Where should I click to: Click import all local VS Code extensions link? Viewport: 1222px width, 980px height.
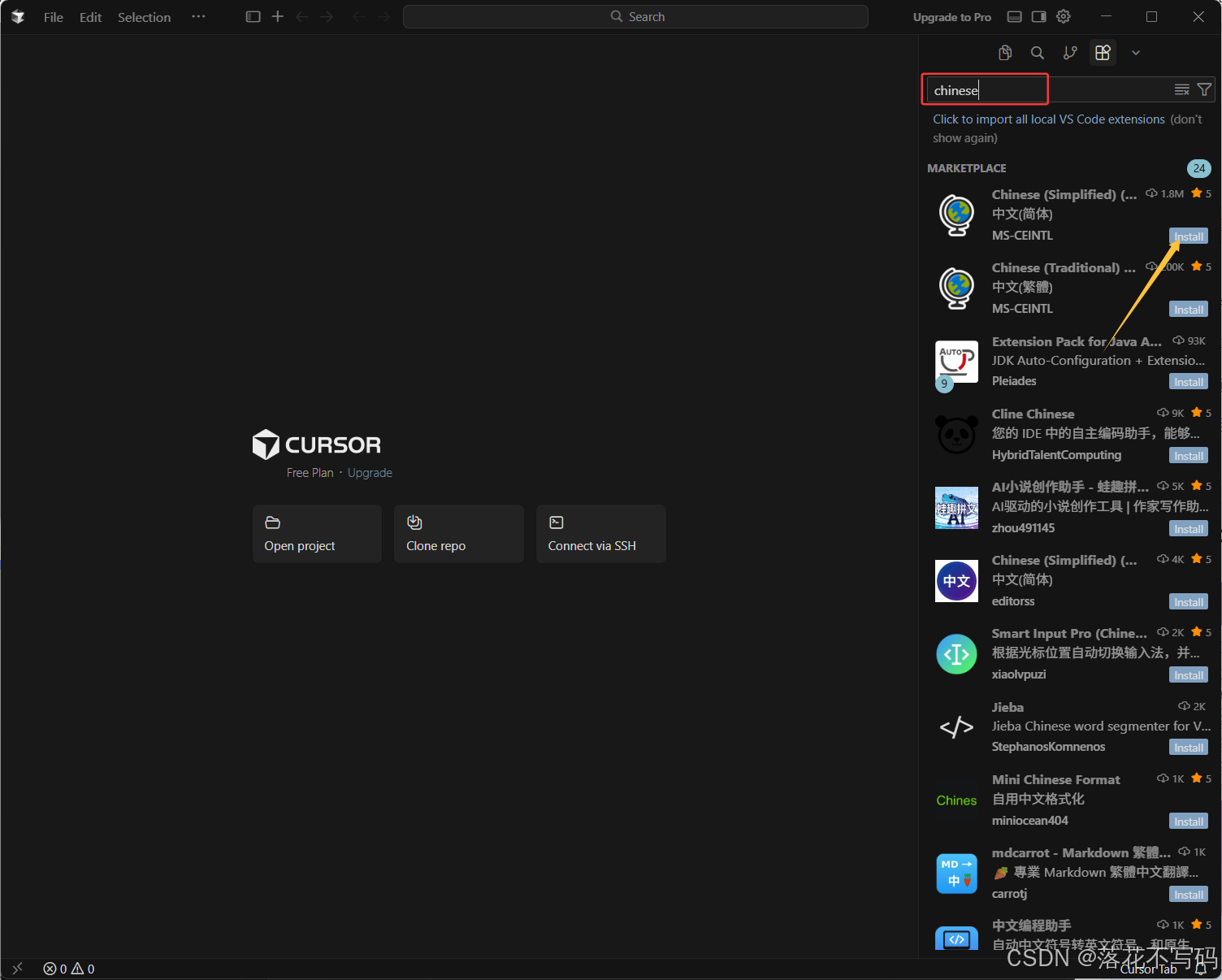point(1049,119)
